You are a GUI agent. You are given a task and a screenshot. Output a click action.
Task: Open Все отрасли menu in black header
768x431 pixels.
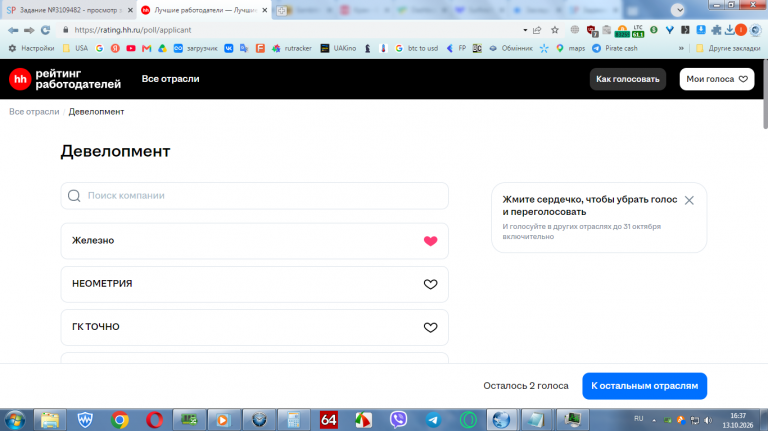(x=170, y=79)
